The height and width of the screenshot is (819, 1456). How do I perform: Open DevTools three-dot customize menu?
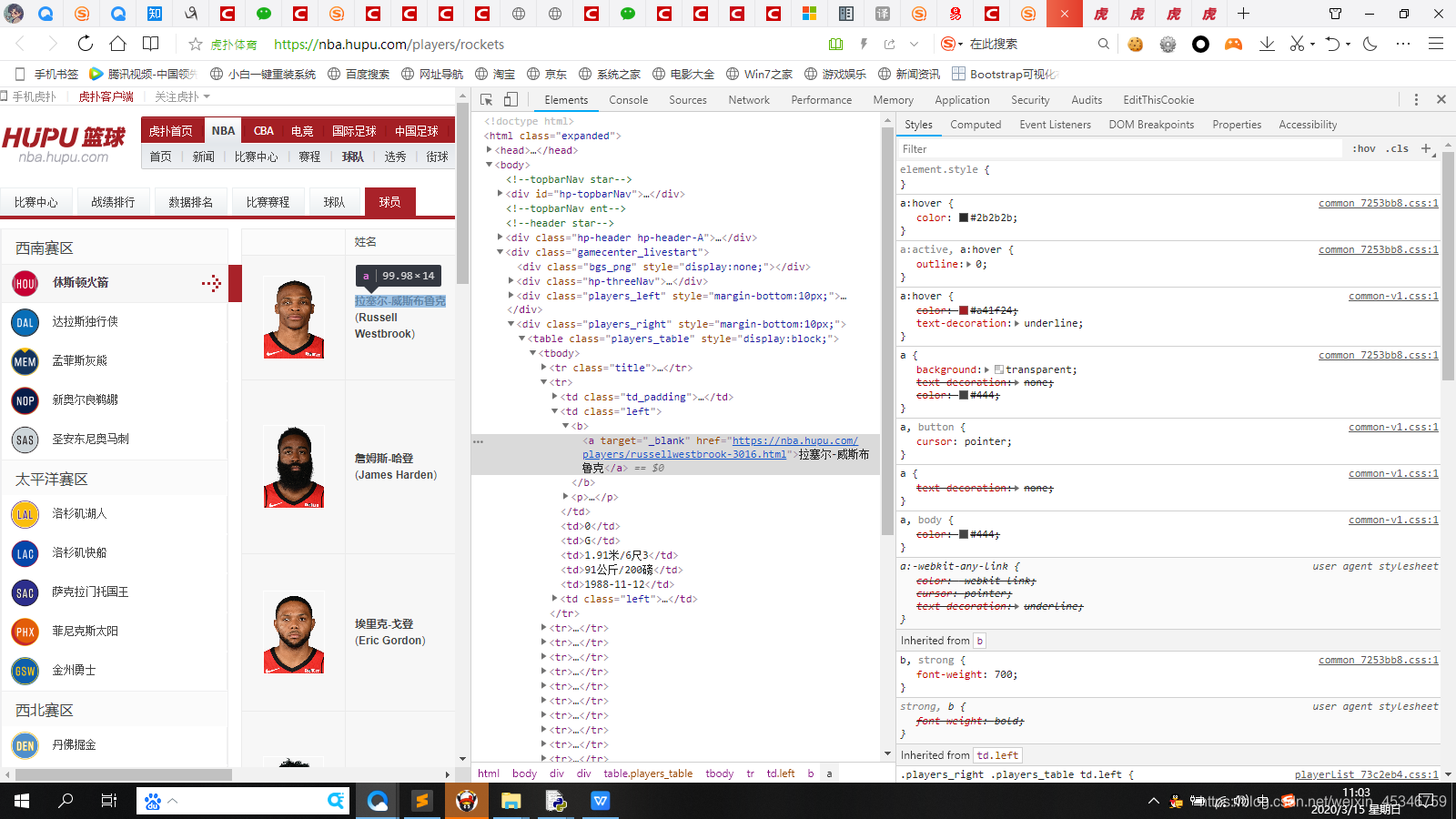coord(1416,100)
